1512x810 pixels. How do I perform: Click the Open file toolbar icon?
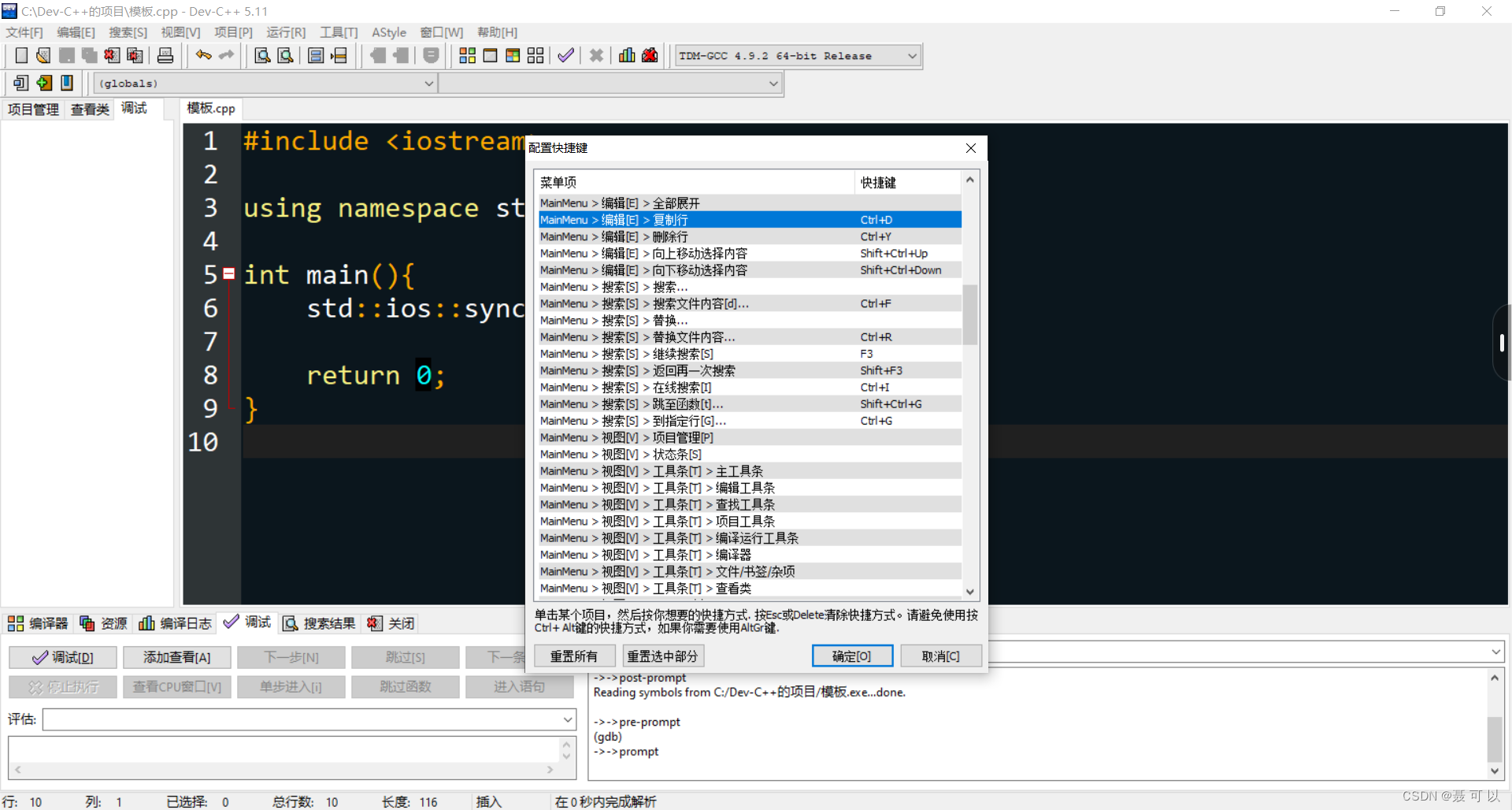(x=43, y=55)
